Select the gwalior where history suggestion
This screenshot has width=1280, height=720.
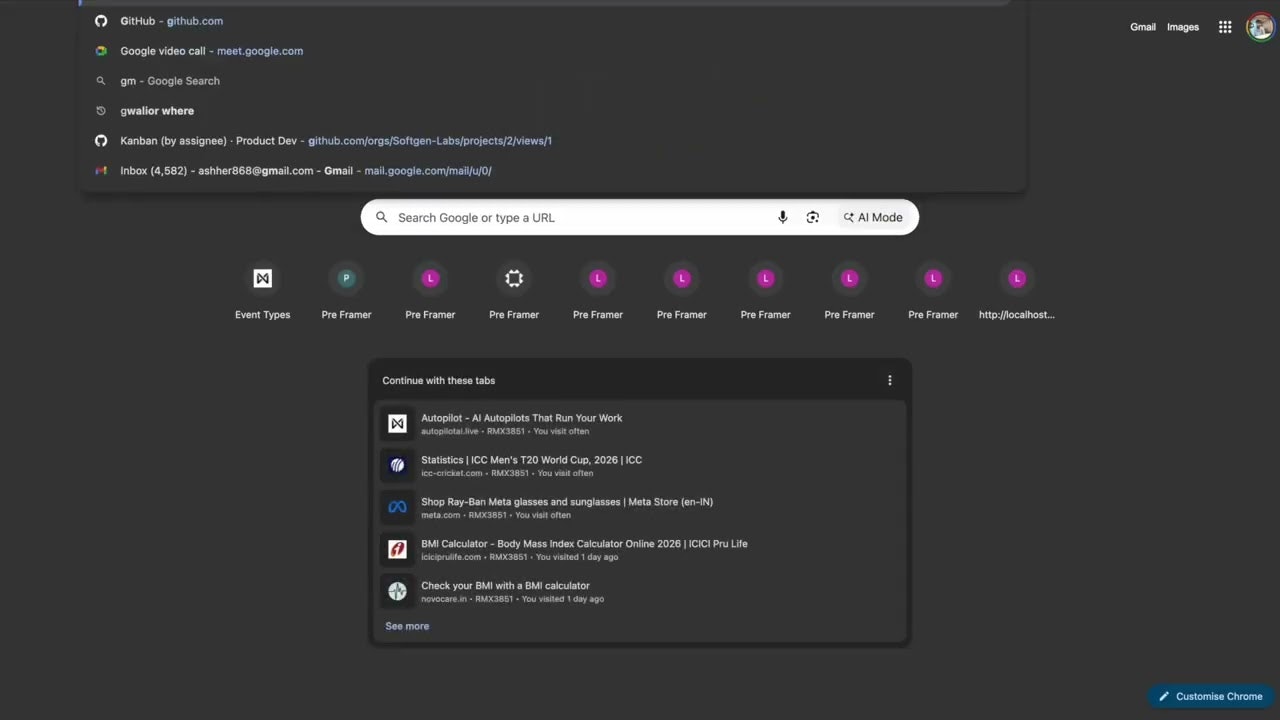[x=552, y=111]
